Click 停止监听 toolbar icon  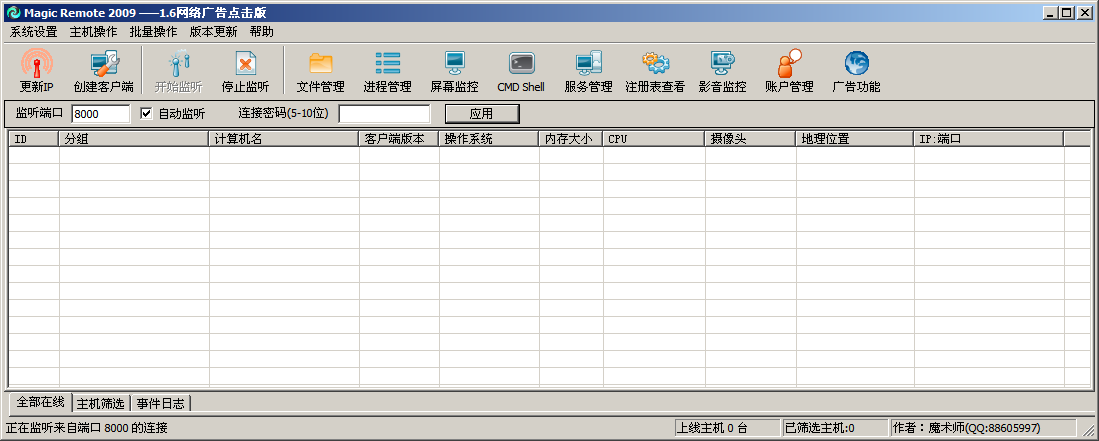click(x=245, y=64)
